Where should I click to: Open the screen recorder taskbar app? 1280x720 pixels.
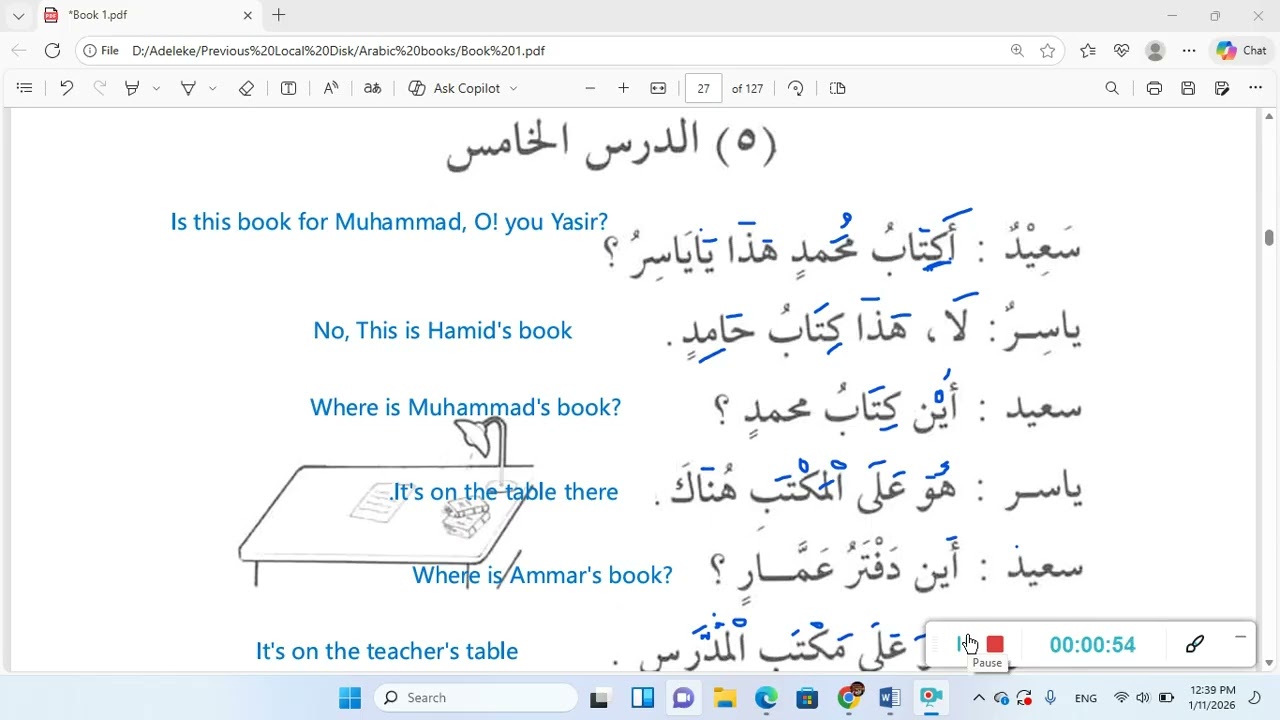[x=931, y=698]
